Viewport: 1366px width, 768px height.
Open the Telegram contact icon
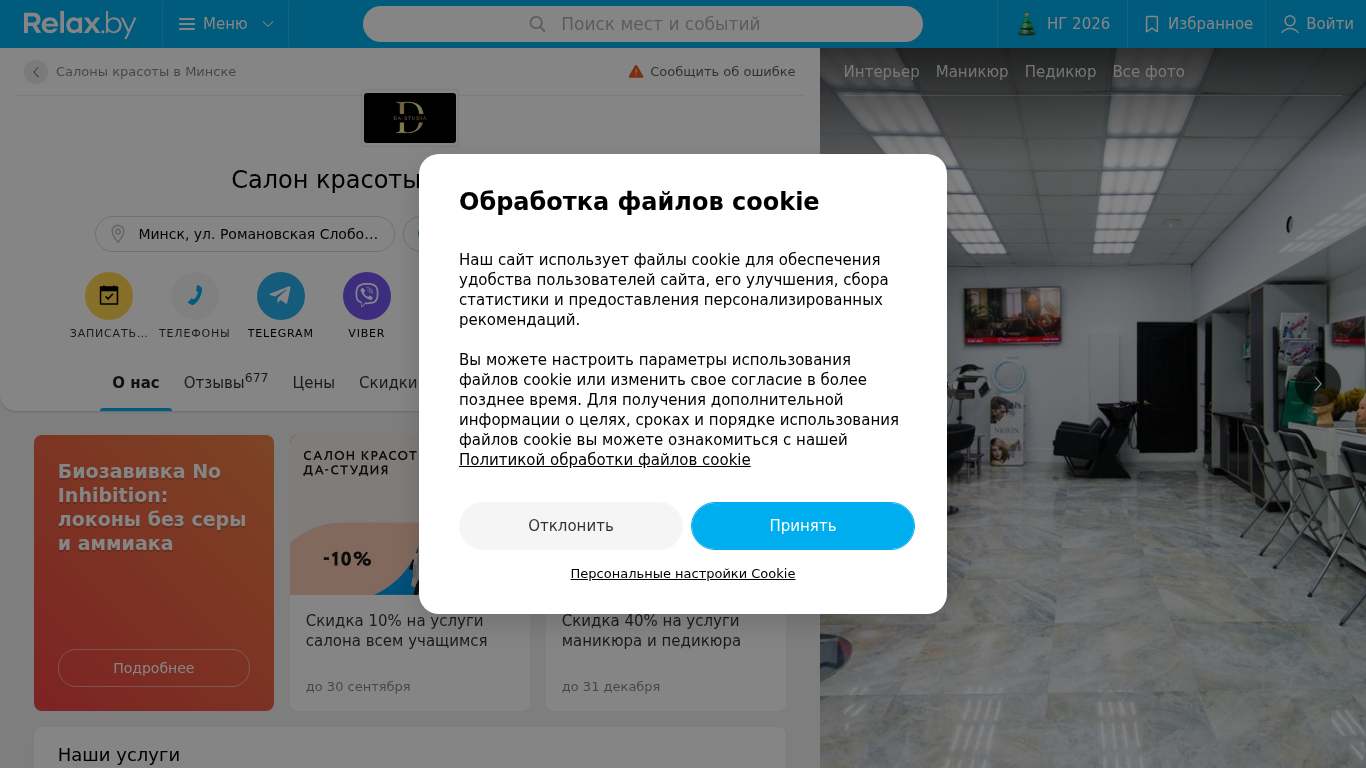coord(281,296)
